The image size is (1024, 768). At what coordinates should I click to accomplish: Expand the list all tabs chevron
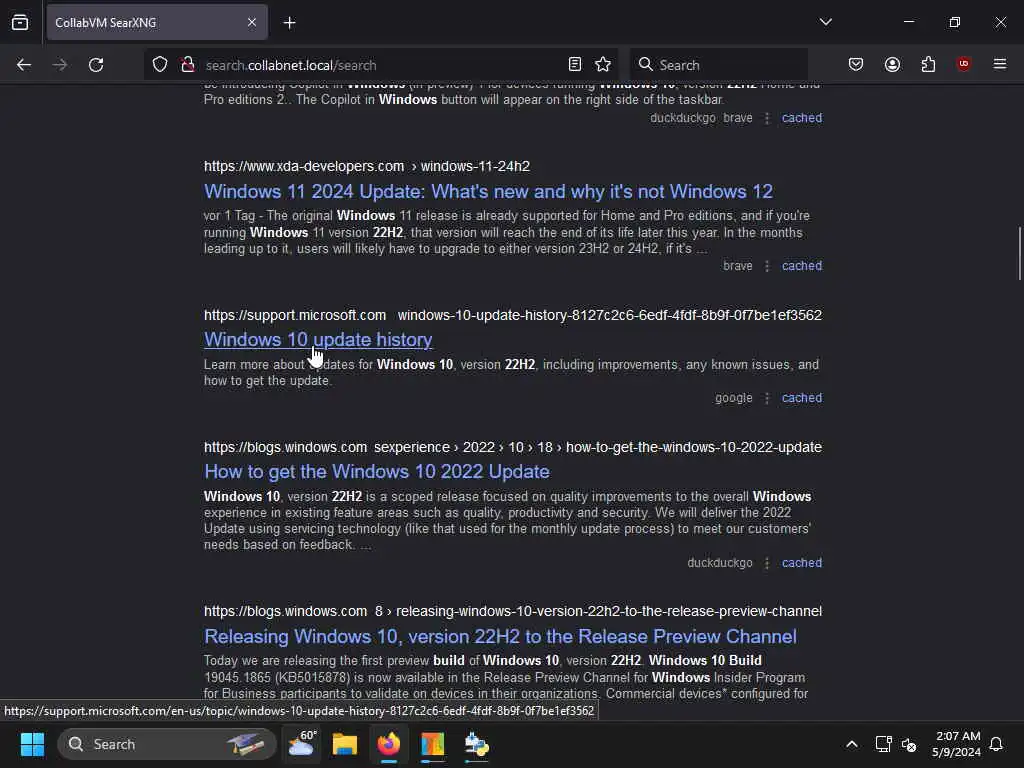click(825, 22)
